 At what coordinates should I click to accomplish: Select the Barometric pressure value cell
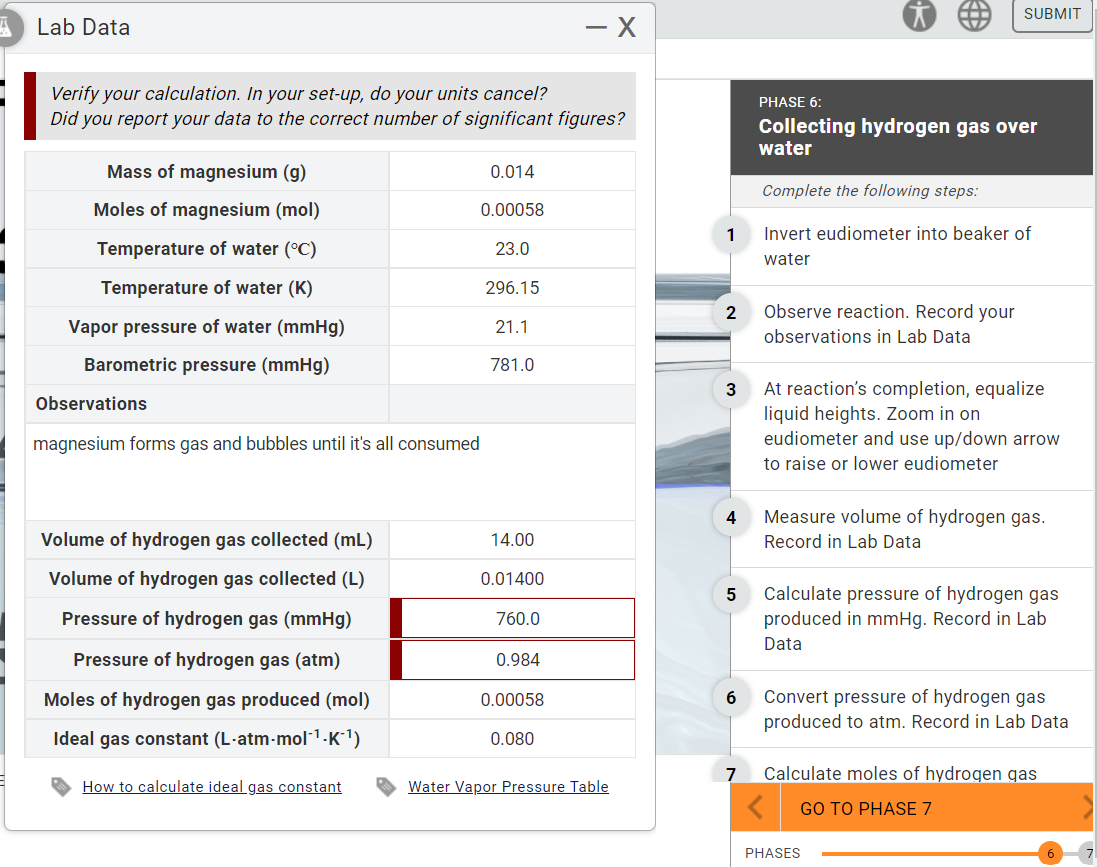[x=512, y=364]
